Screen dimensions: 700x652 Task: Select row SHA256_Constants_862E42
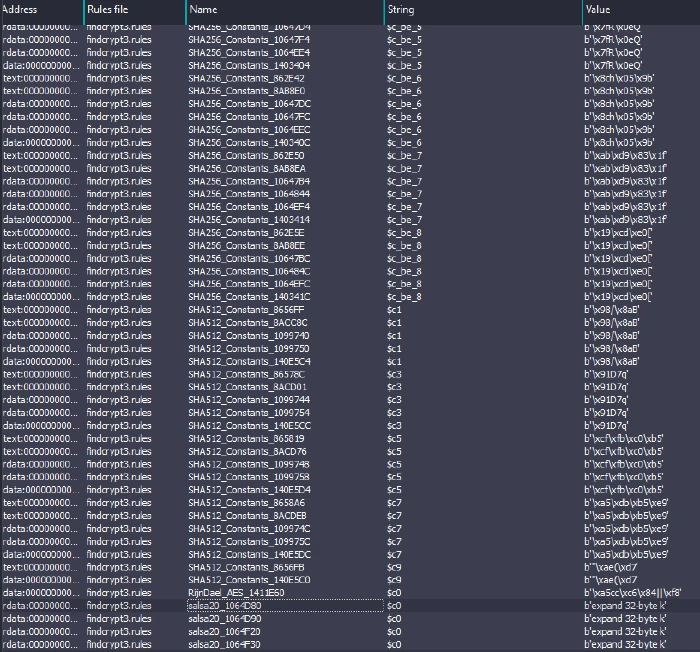click(350, 79)
